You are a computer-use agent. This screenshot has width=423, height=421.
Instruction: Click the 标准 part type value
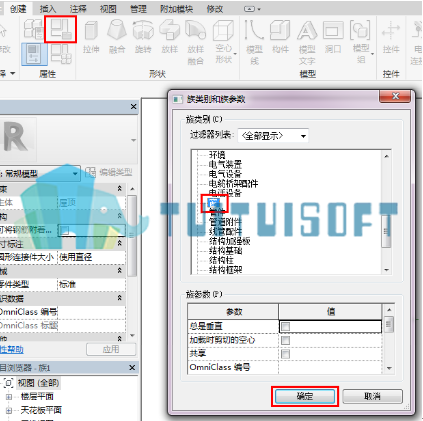(x=92, y=284)
